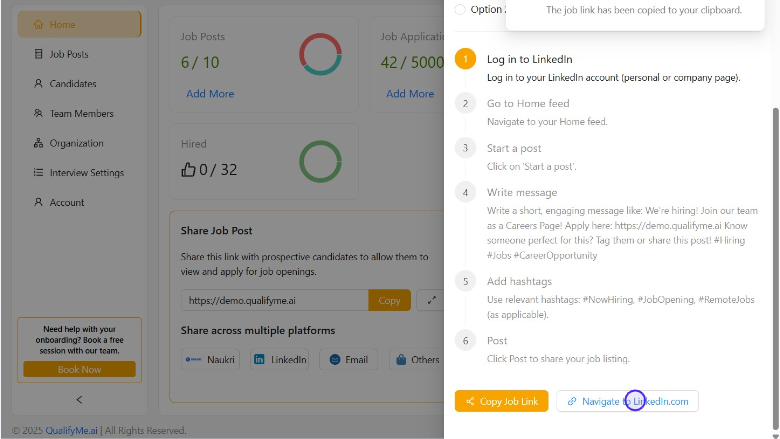Collapse the sidebar with left chevron

pyautogui.click(x=79, y=399)
